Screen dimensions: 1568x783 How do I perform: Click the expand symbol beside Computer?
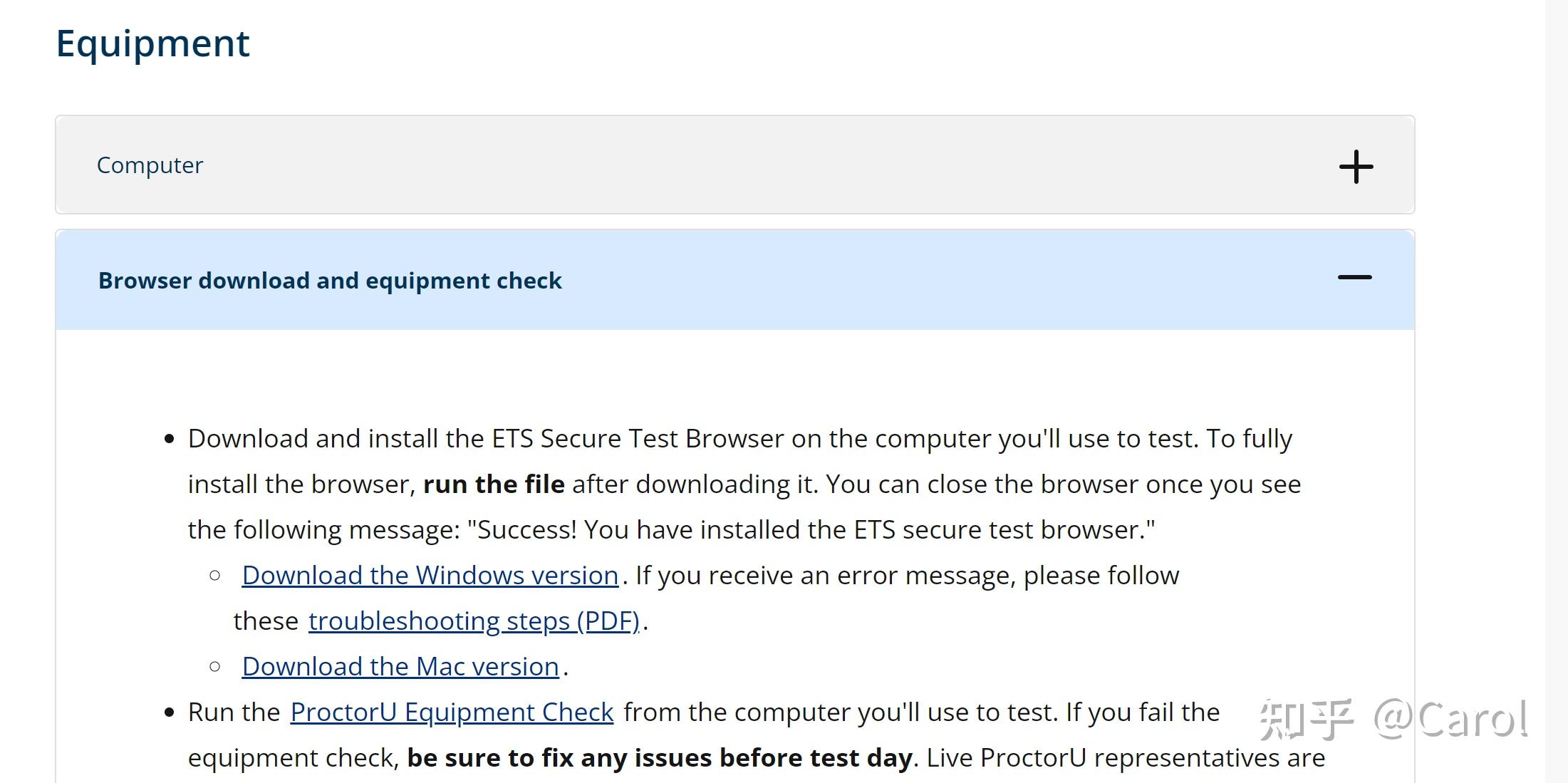(x=1355, y=166)
